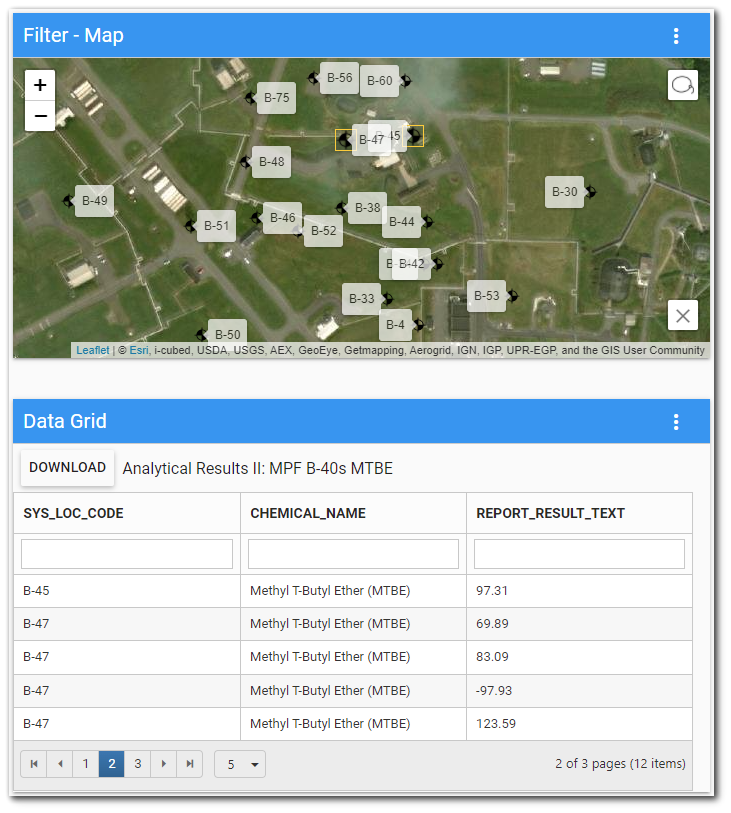731x813 pixels.
Task: Select the B-75 location marker
Action: pos(250,97)
